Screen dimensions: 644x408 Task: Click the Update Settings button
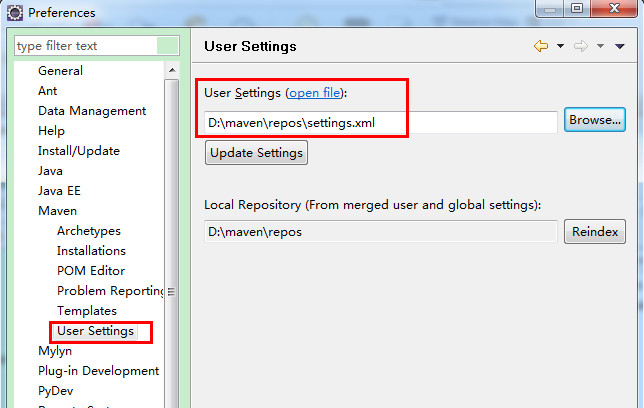[256, 152]
